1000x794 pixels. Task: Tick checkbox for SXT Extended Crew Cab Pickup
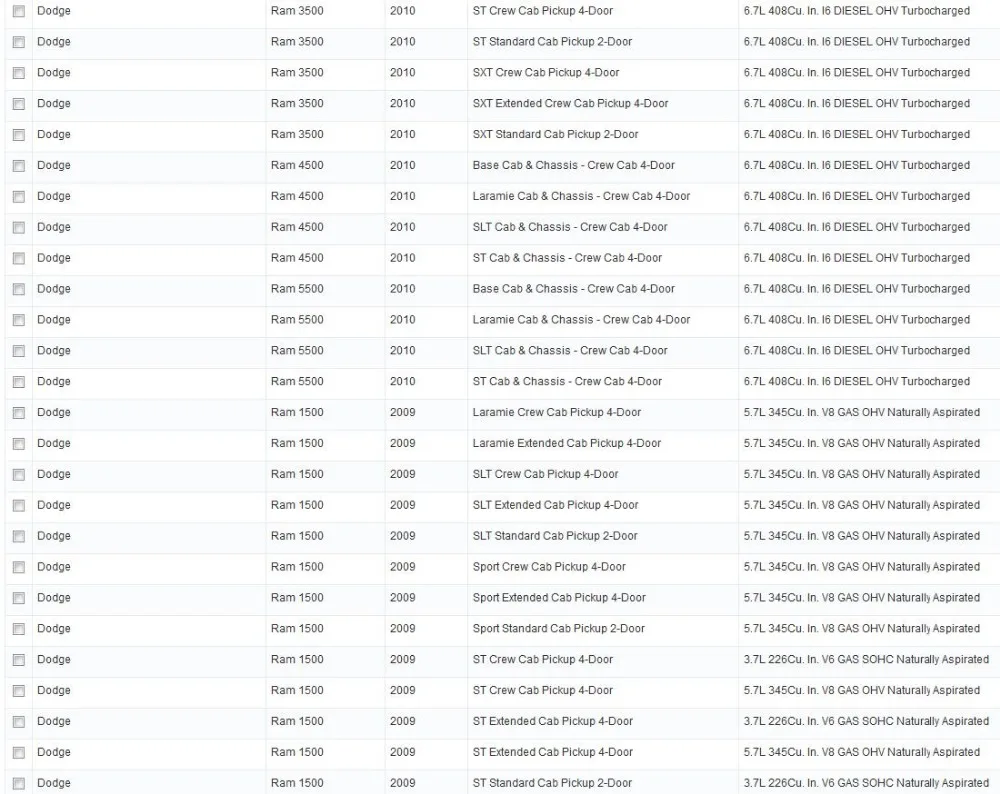(x=19, y=104)
